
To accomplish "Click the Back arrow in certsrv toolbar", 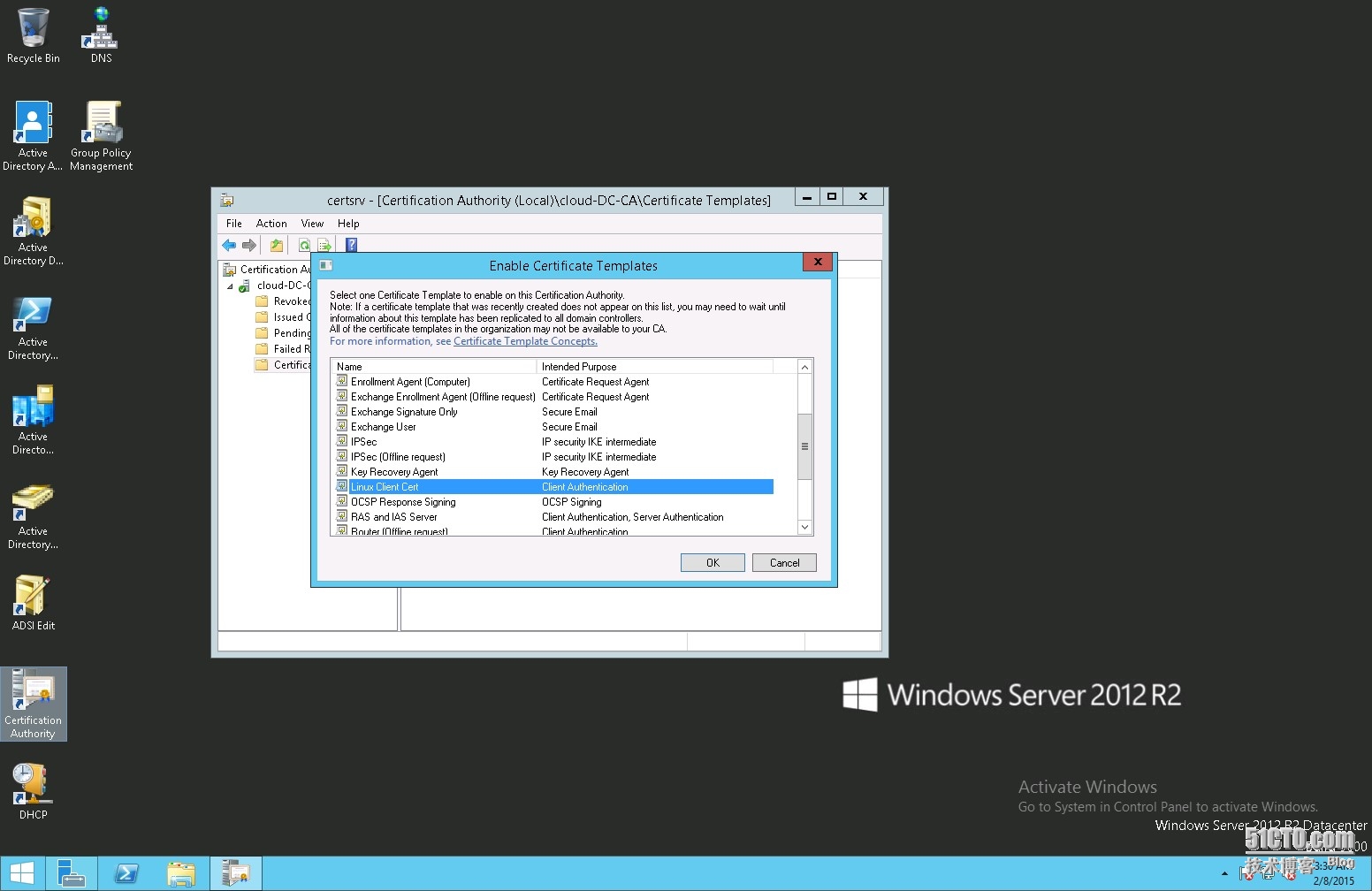I will click(230, 245).
